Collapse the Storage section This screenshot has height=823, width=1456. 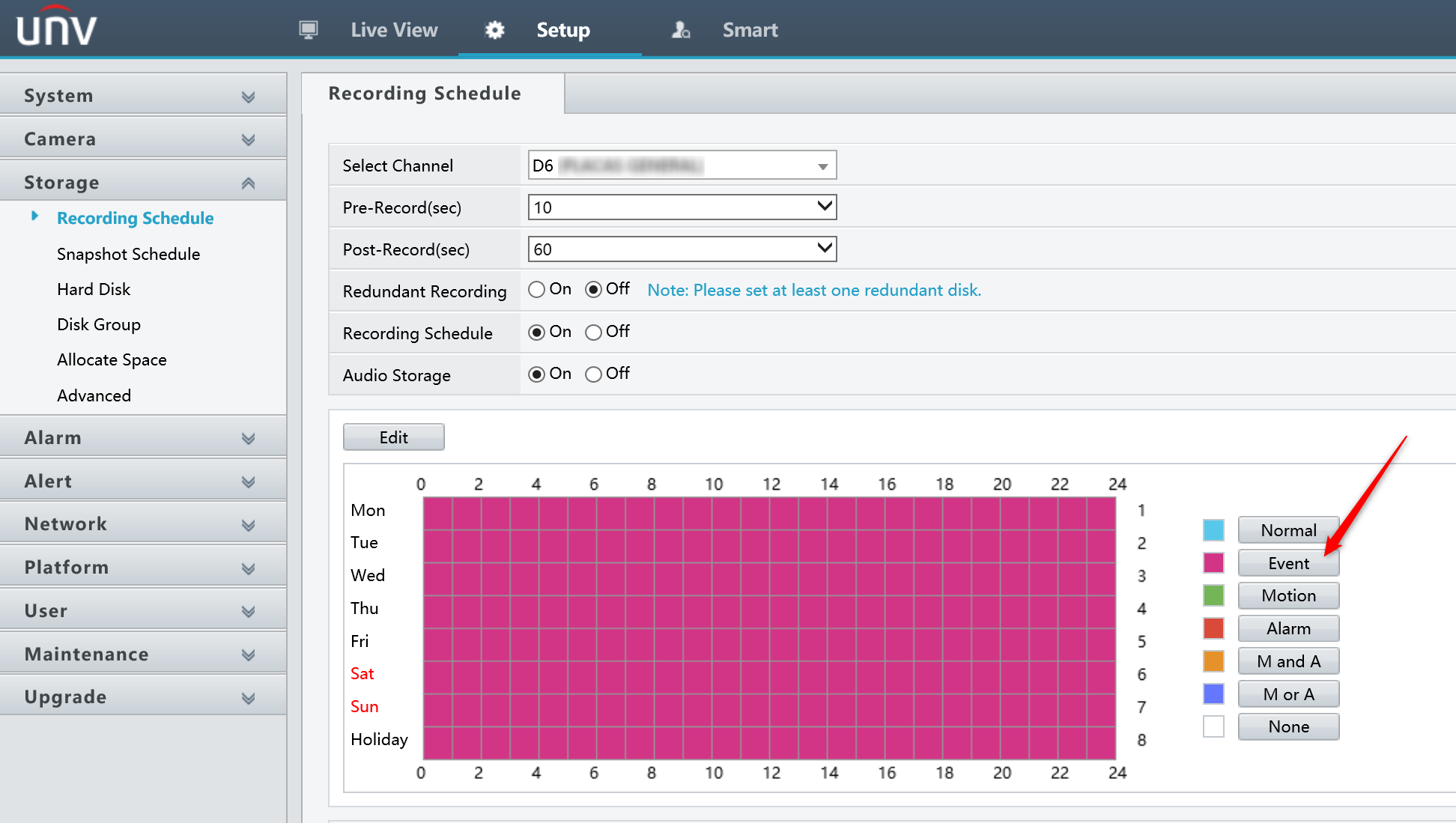[248, 181]
